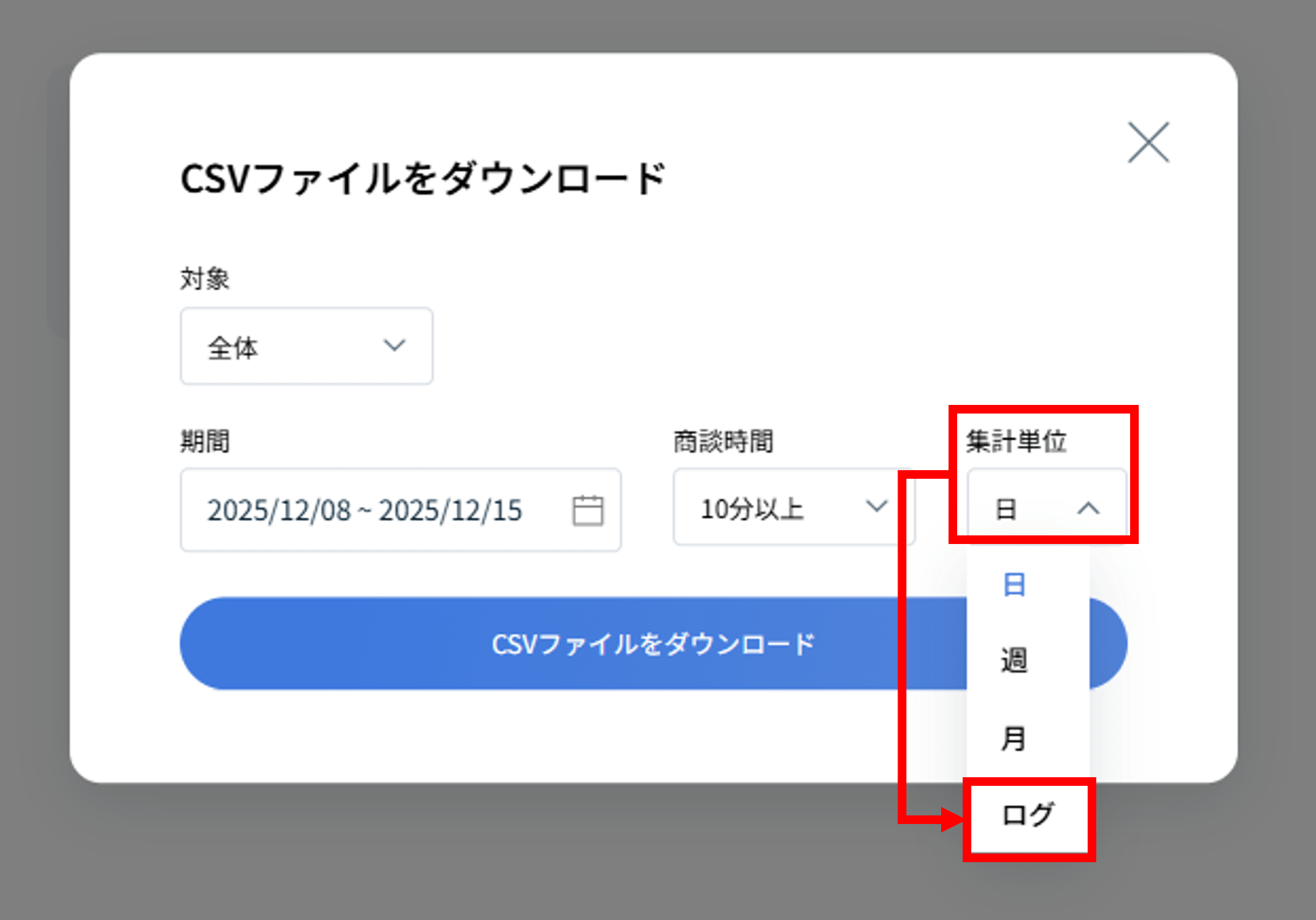Click the chevron arrow in 全体 selector

tap(394, 345)
